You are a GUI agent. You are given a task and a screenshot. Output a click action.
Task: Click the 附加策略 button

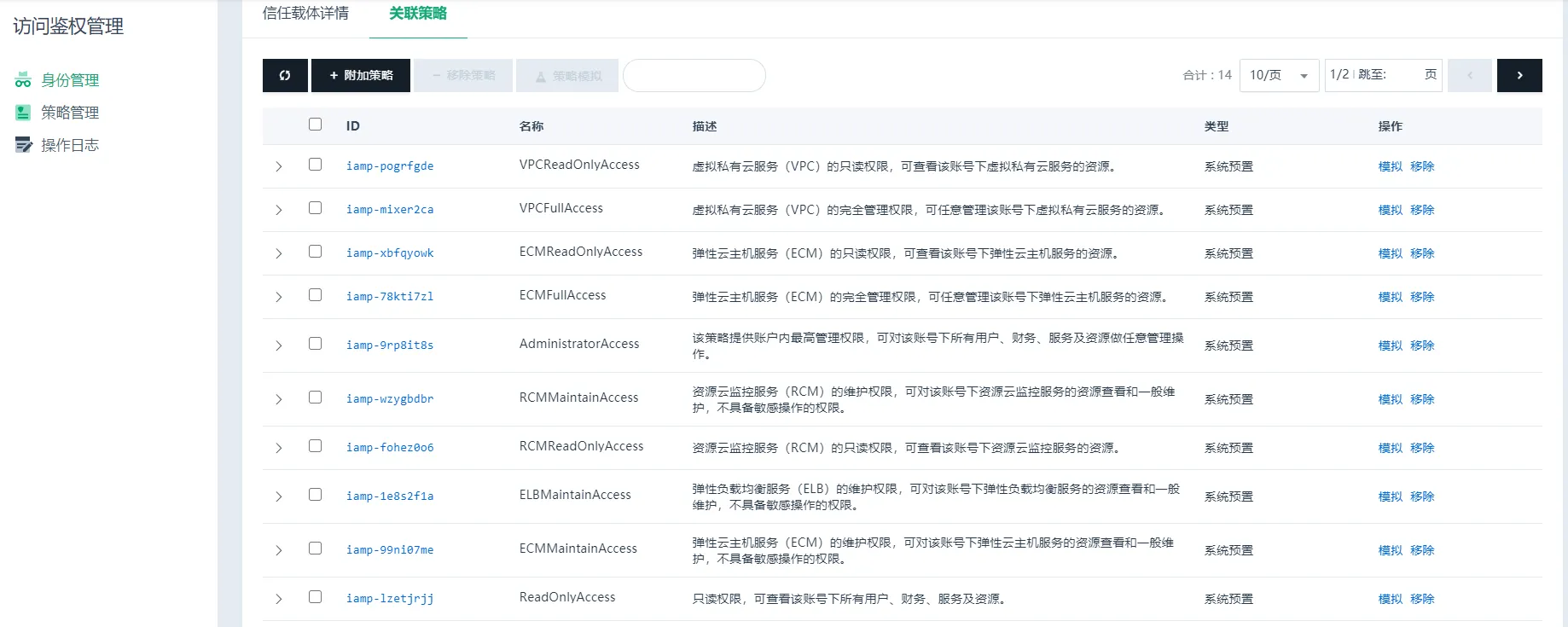pyautogui.click(x=361, y=75)
